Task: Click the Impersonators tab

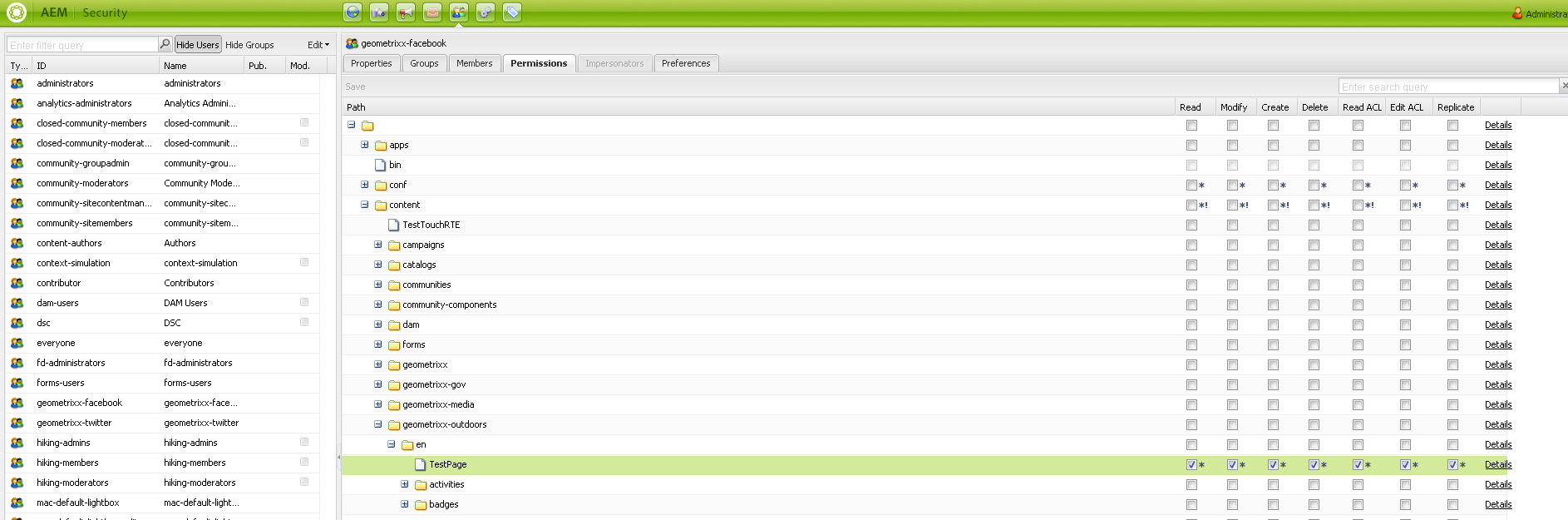Action: coord(614,63)
